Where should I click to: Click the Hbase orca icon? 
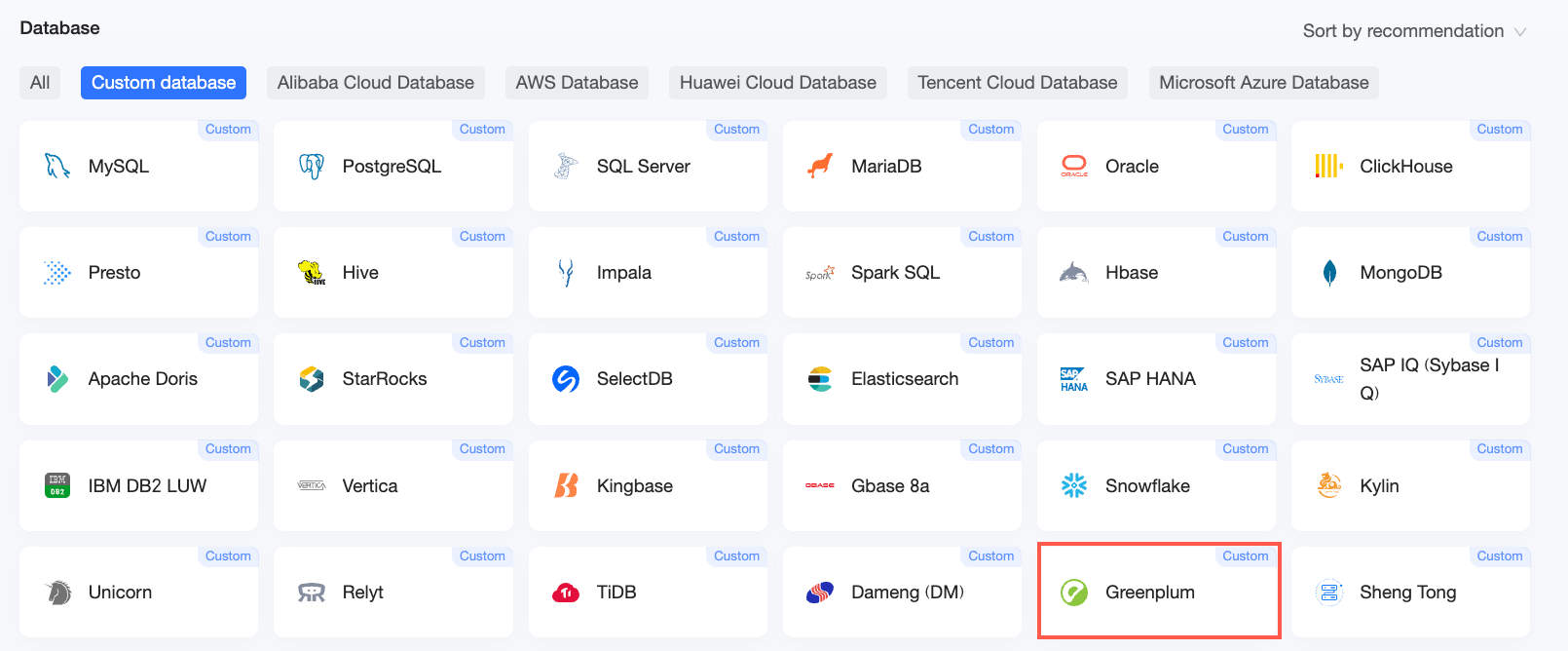click(1074, 273)
